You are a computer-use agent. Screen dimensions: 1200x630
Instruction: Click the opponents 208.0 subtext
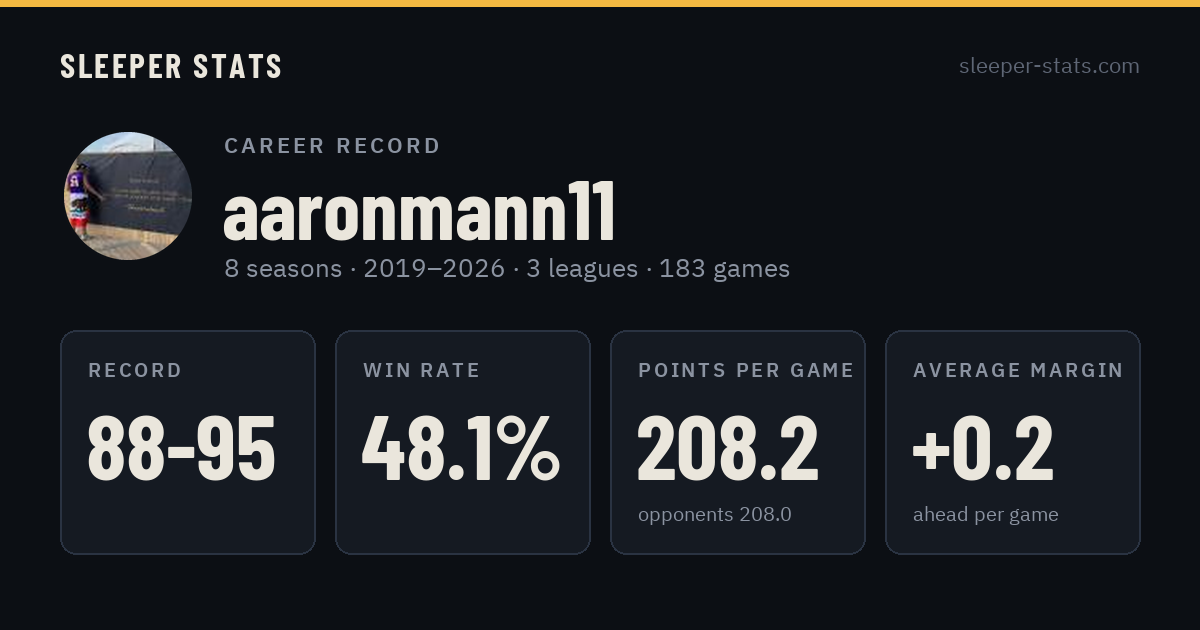click(715, 515)
